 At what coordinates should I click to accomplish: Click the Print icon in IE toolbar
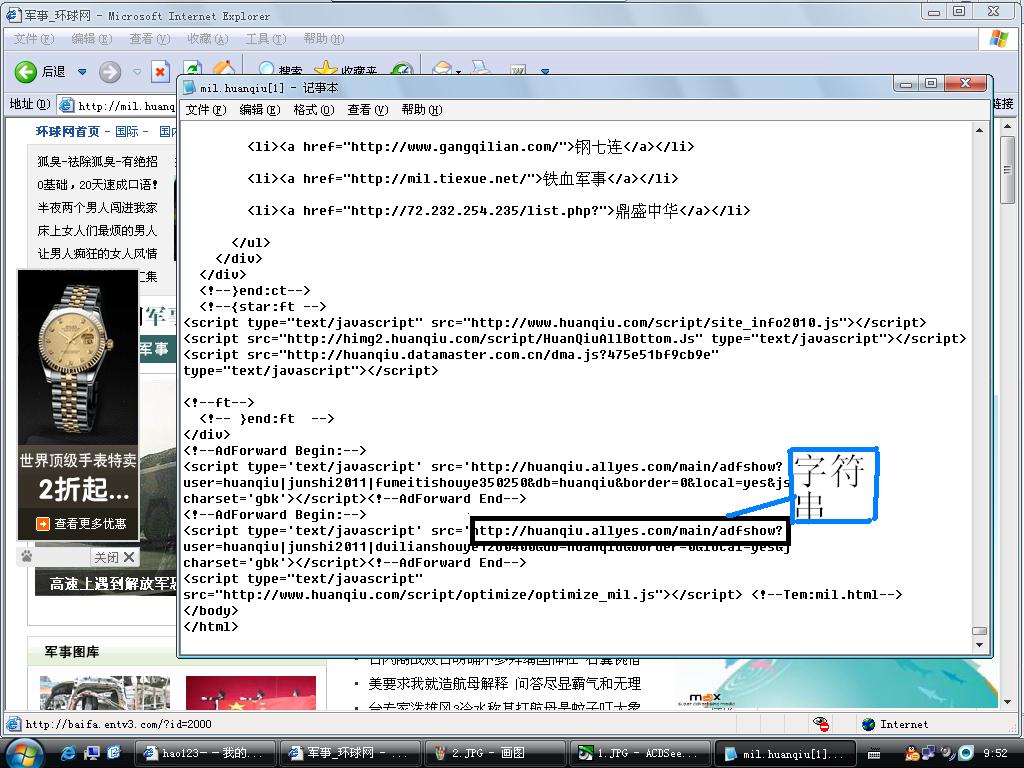(481, 68)
